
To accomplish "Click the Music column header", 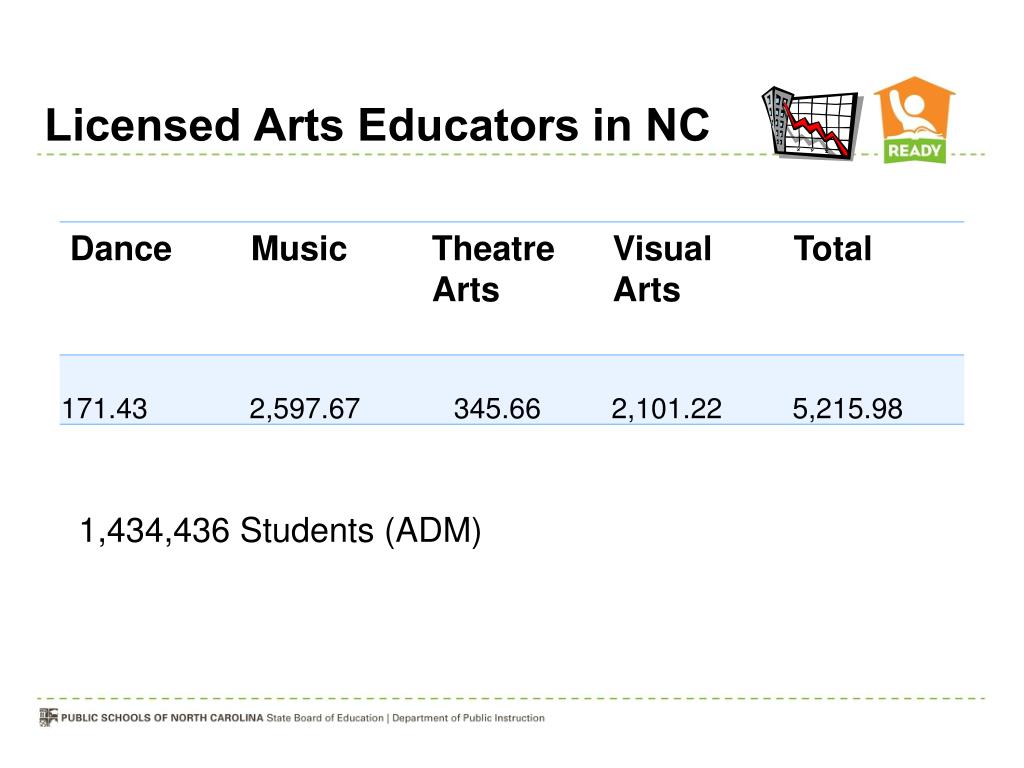I will click(299, 249).
